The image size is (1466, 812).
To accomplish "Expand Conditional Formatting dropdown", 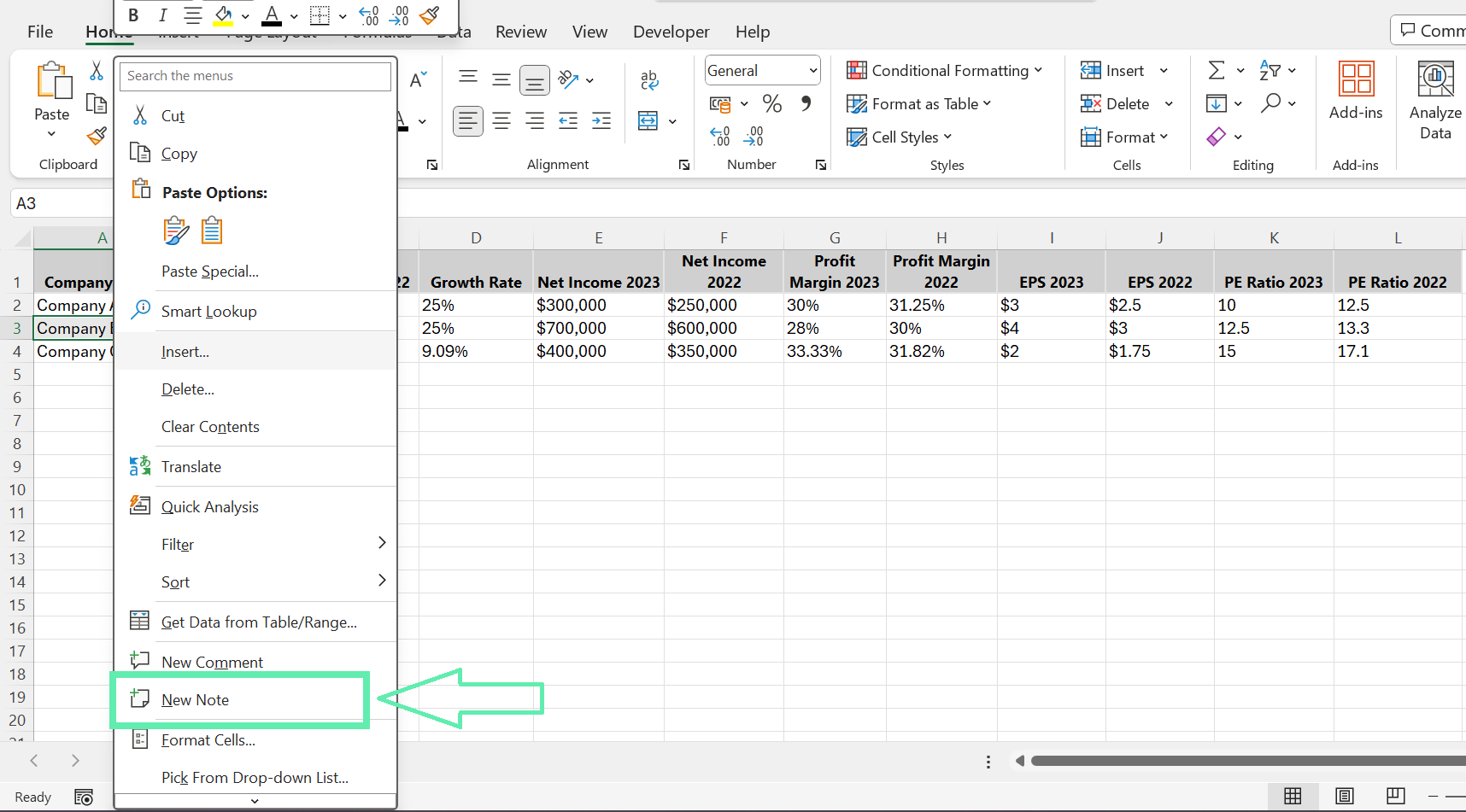I will pos(1038,70).
